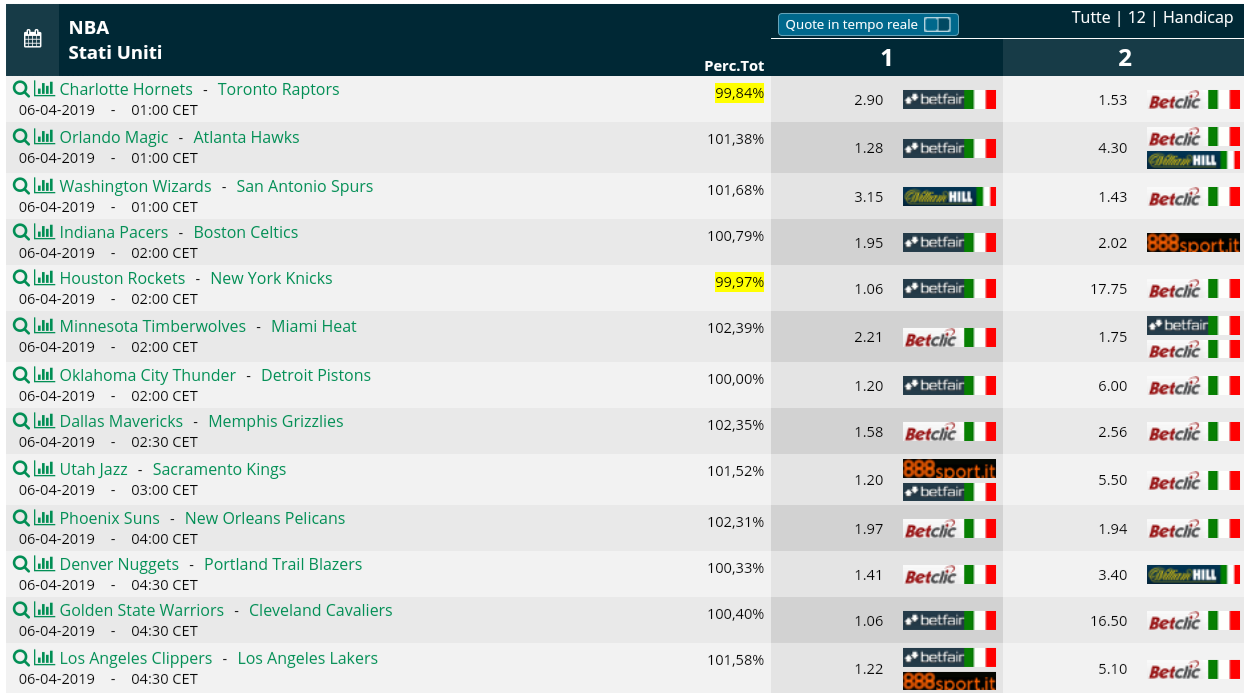Click magnifier icon for Golden State Warriors match
1244x693 pixels.
(x=21, y=609)
